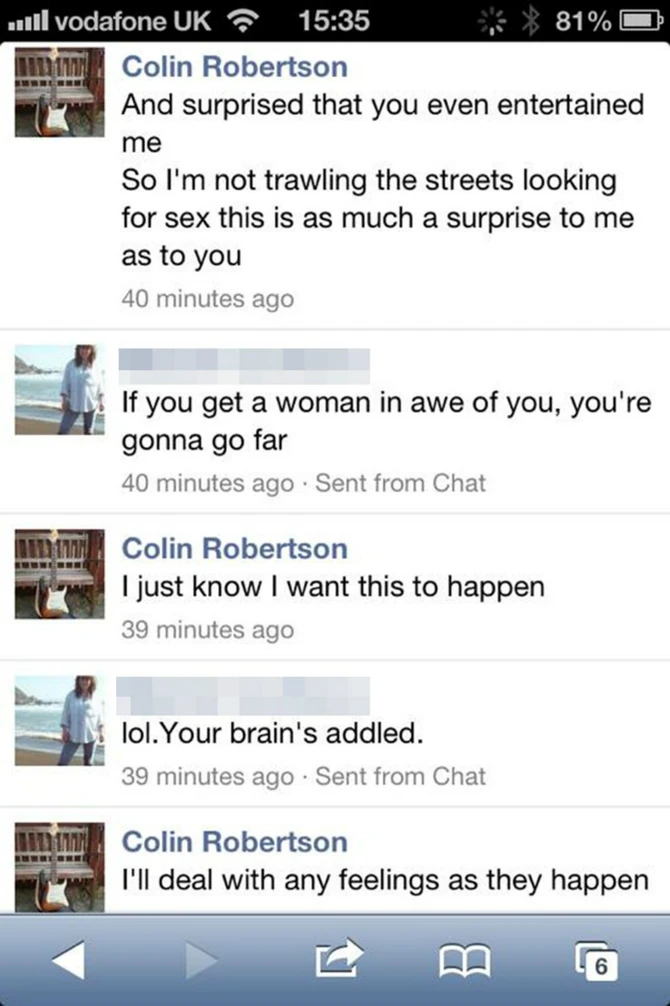The image size is (670, 1006).
Task: Open Colin Robertson link above 'I just know'
Action: point(235,549)
